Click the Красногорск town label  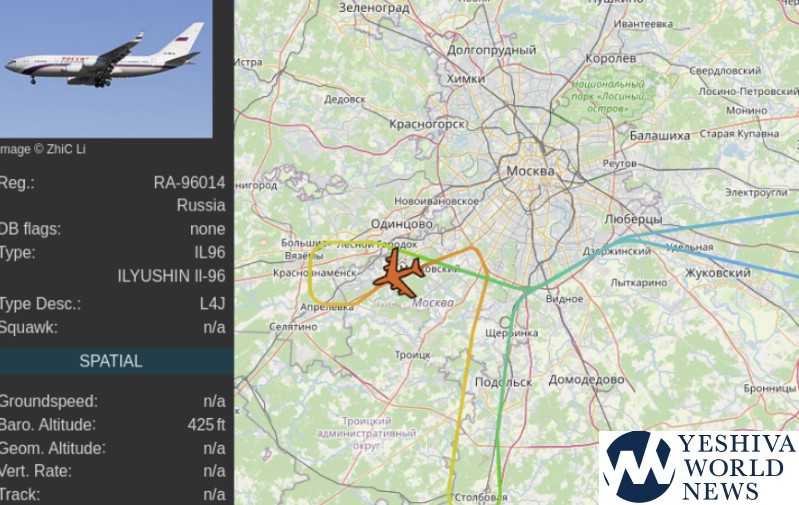(x=427, y=124)
